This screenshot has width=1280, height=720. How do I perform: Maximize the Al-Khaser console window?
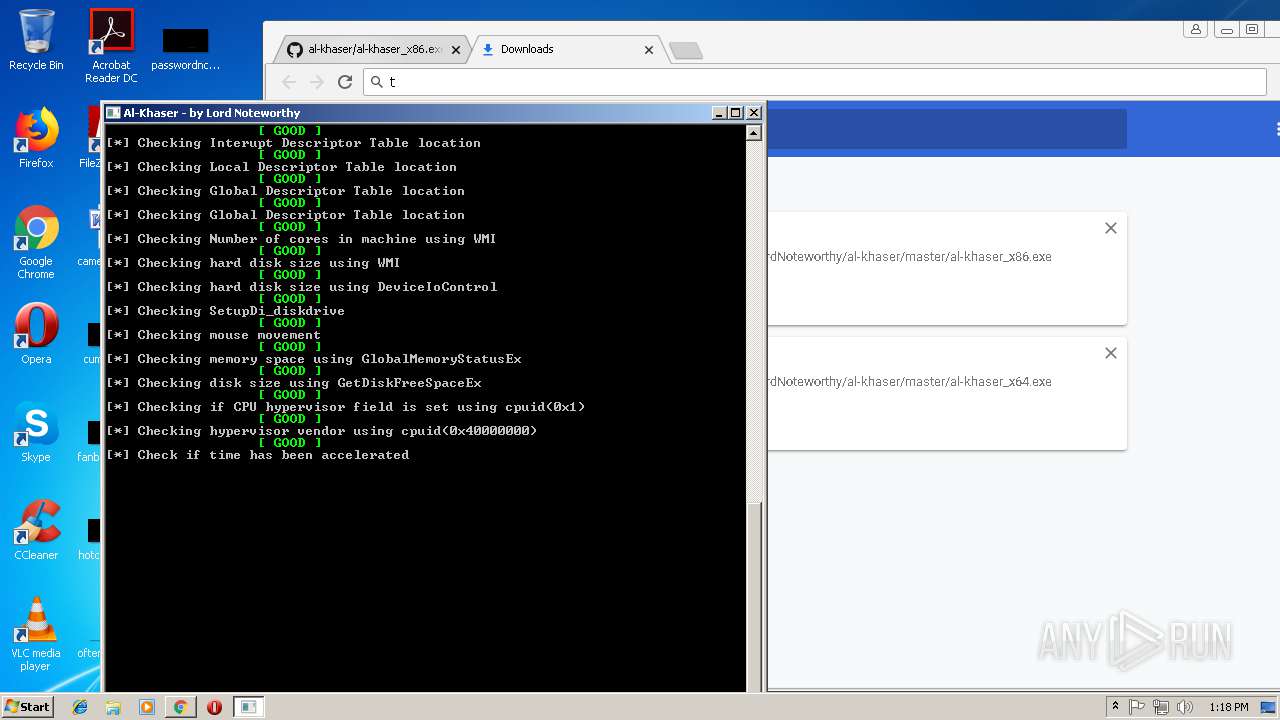[736, 113]
